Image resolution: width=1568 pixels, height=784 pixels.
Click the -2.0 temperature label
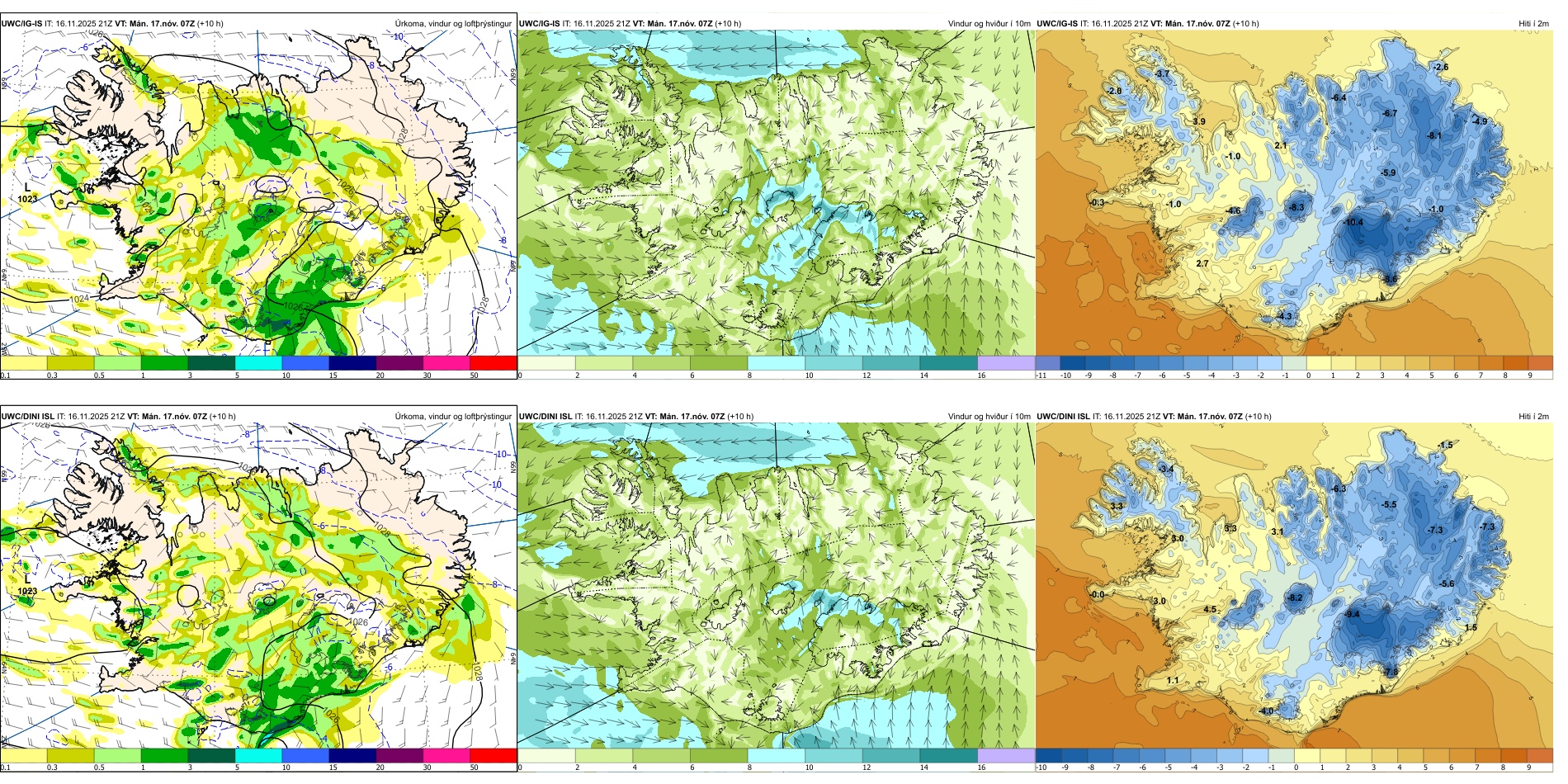click(1115, 91)
